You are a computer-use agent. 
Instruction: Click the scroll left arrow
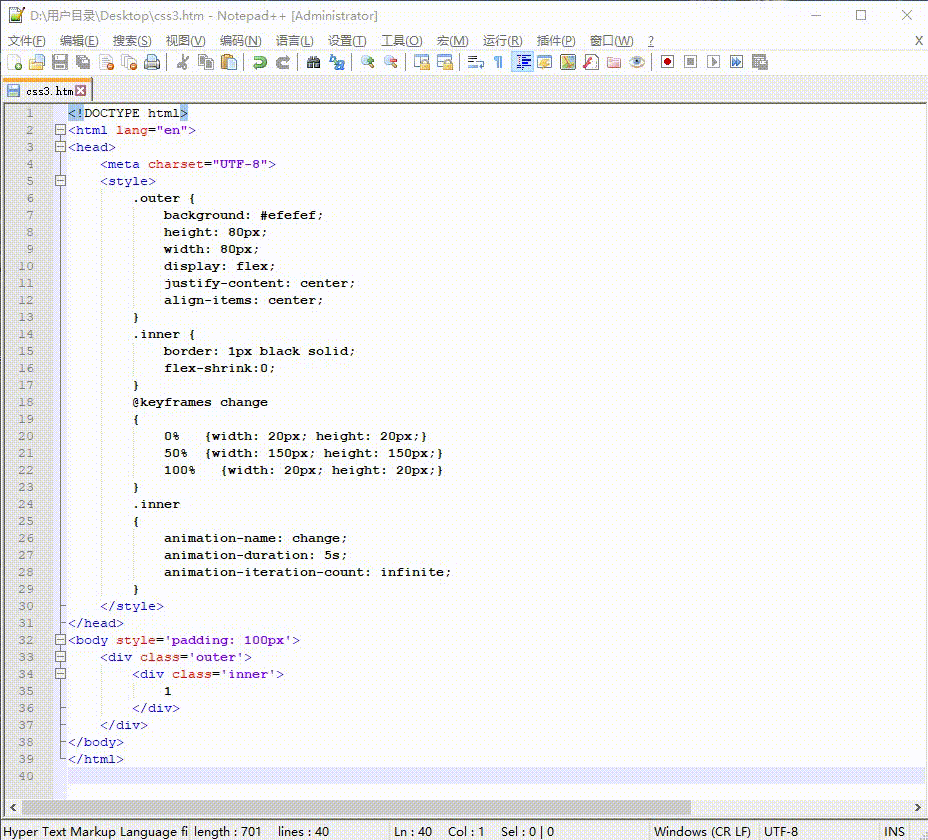(x=13, y=807)
